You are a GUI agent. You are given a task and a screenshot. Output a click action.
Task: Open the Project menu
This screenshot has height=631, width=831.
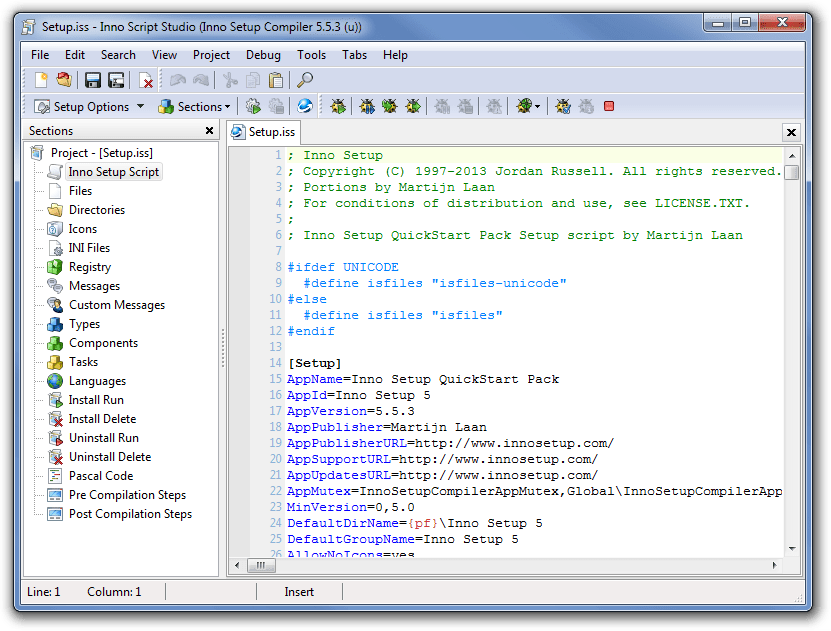tap(211, 55)
